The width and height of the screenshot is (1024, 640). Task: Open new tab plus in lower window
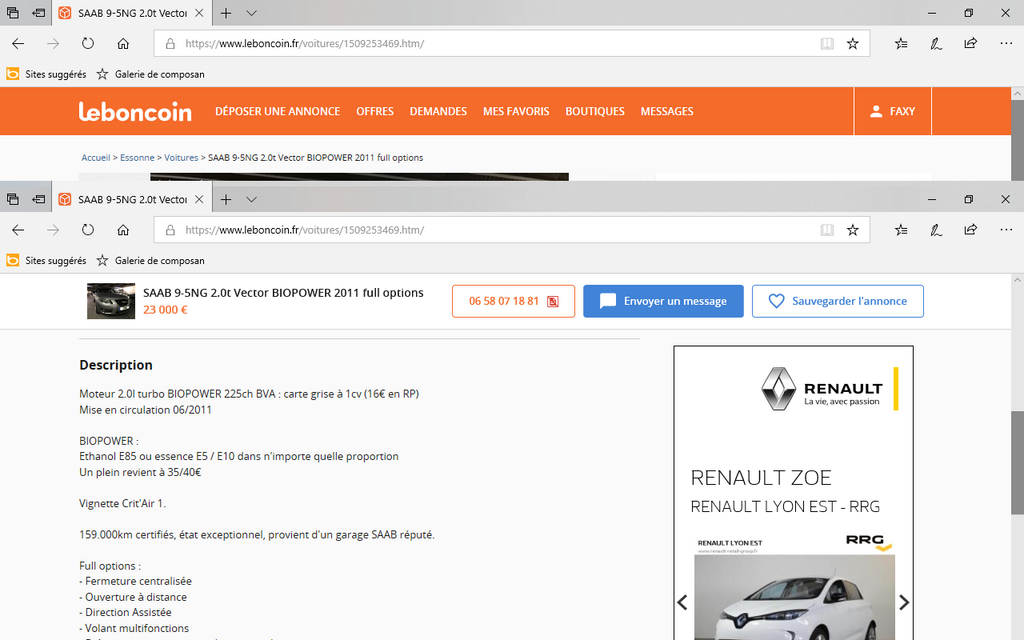click(226, 199)
